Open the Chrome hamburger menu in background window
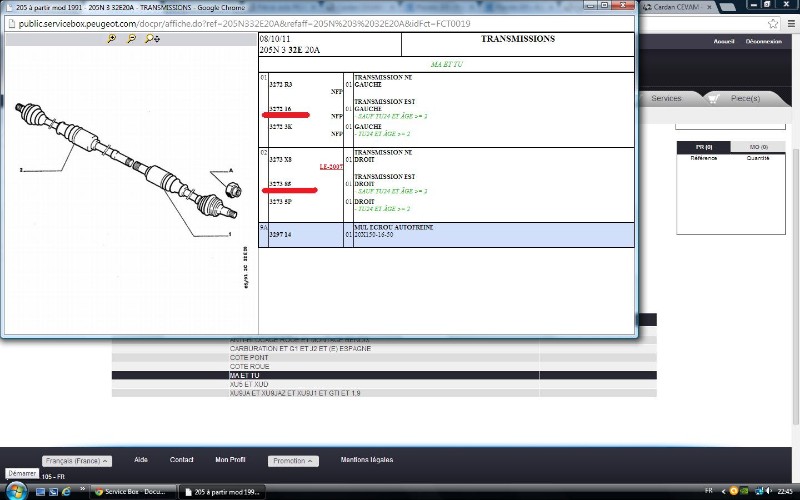800x500 pixels. coord(791,23)
